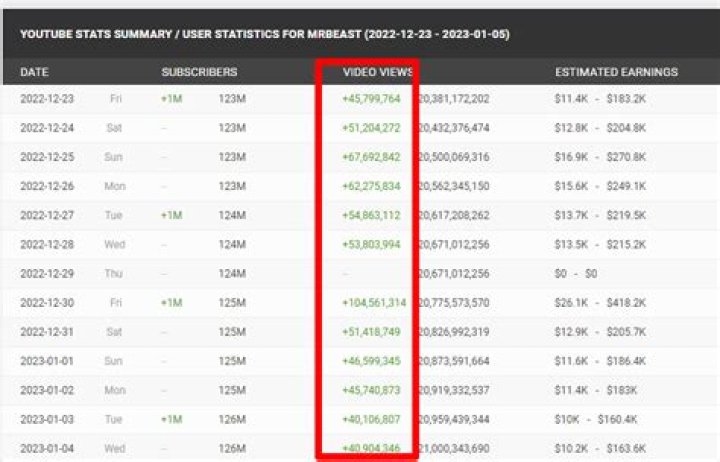Click the 2022-12-29 Thu row date
The height and width of the screenshot is (462, 720).
pyautogui.click(x=47, y=273)
